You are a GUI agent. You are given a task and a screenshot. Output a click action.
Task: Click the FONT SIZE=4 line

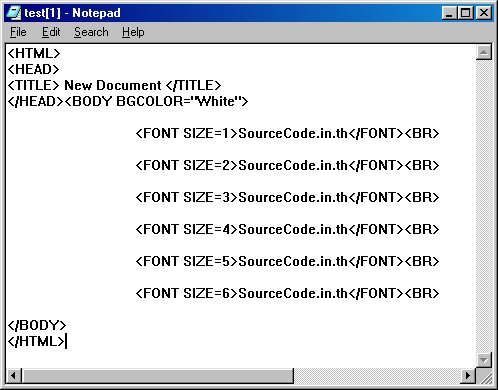[287, 229]
